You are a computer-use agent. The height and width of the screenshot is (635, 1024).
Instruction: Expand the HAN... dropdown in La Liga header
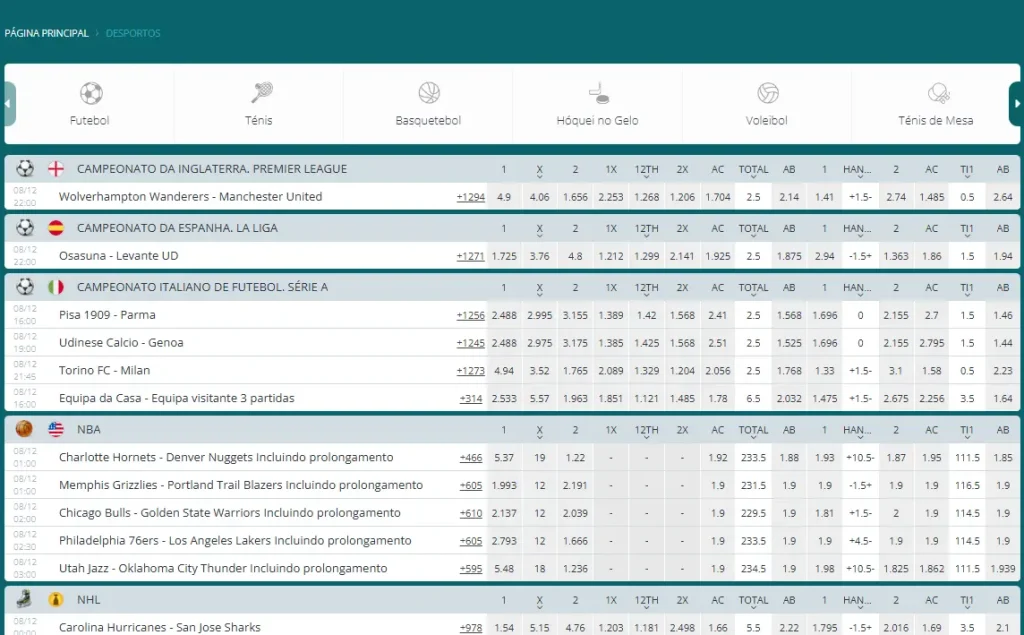click(x=857, y=229)
